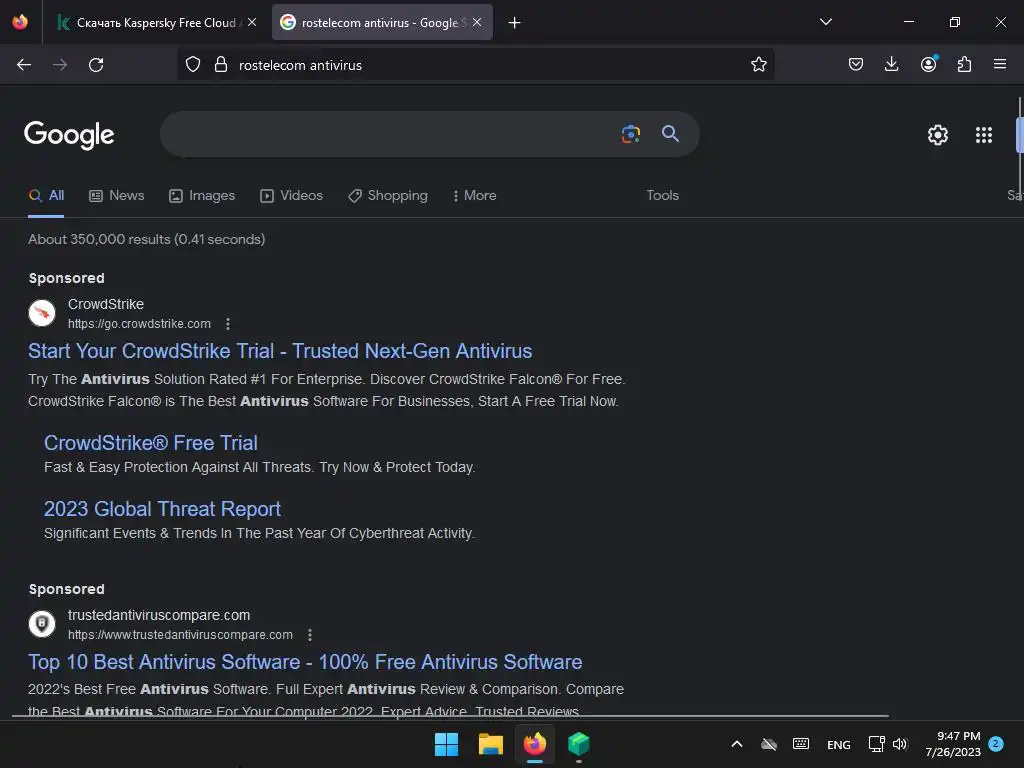Screen dimensions: 1024x768
Task: Bookmark this page with the star
Action: tap(758, 65)
